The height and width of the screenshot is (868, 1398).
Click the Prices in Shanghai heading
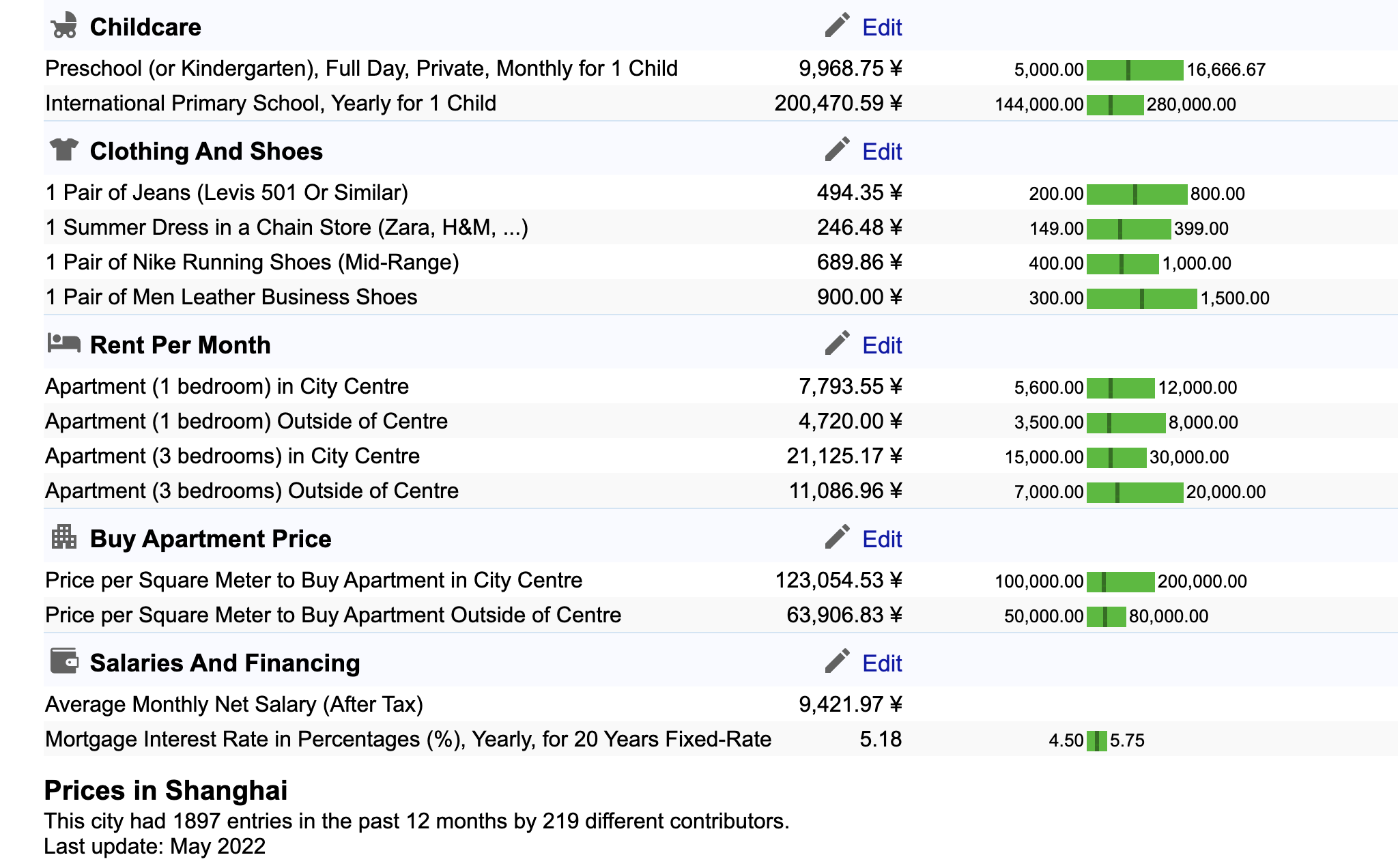tap(166, 790)
